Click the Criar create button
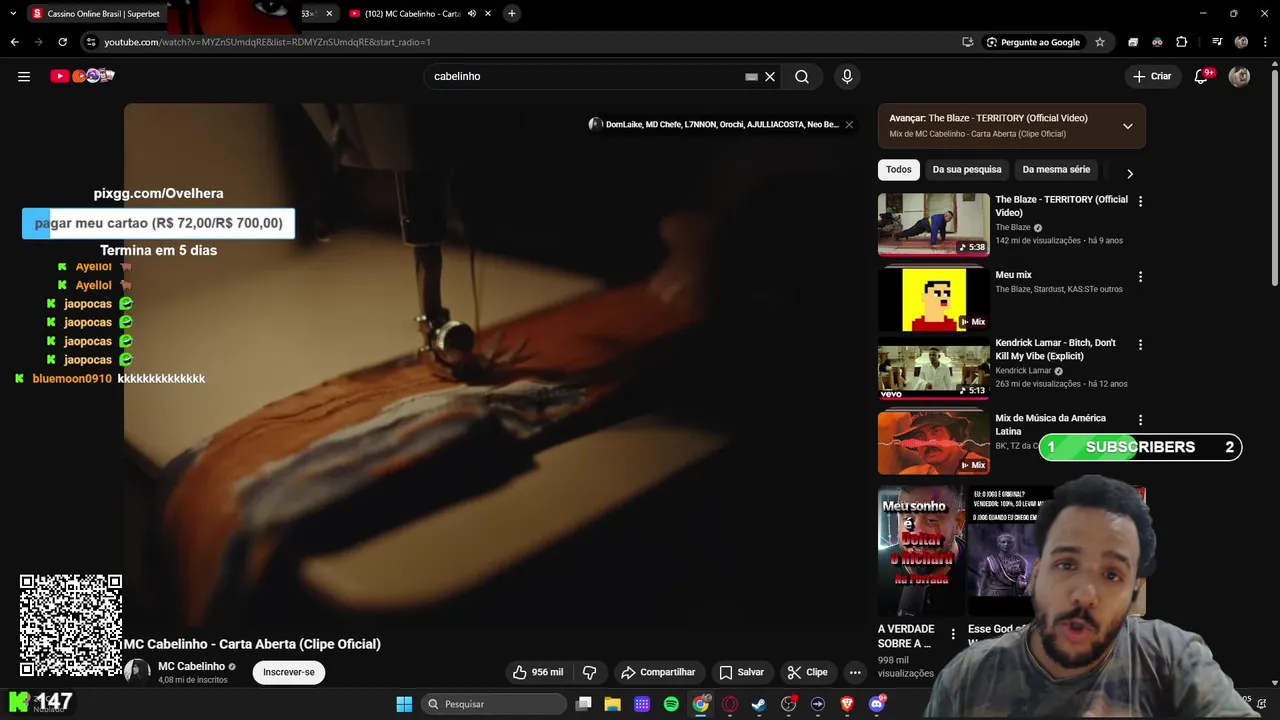The image size is (1280, 720). pos(1152,76)
